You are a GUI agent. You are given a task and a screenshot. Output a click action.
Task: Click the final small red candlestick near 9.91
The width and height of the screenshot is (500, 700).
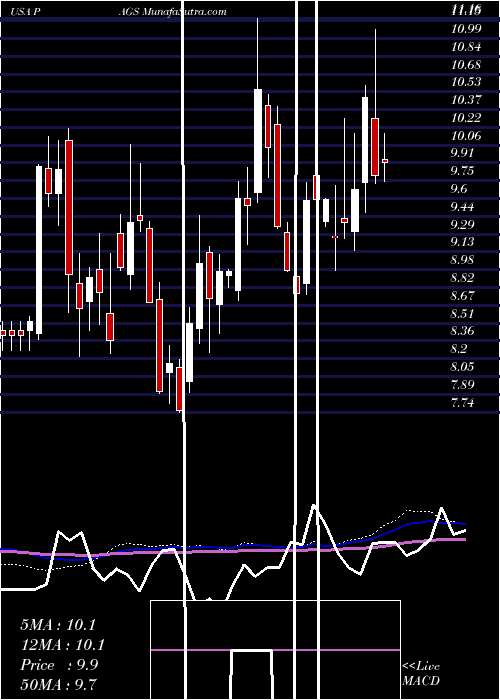pyautogui.click(x=385, y=161)
